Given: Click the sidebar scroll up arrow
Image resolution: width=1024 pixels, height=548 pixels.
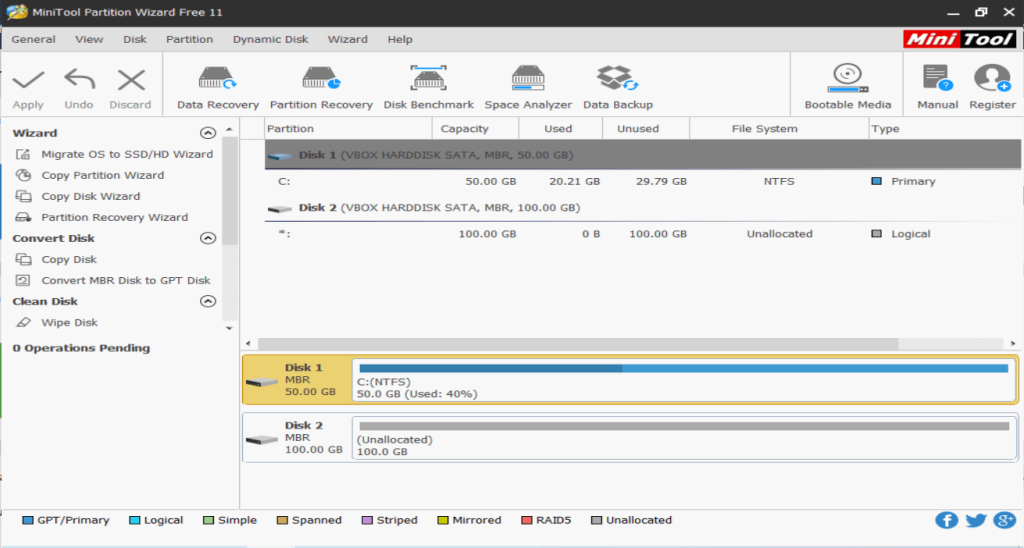Looking at the screenshot, I should click(229, 129).
